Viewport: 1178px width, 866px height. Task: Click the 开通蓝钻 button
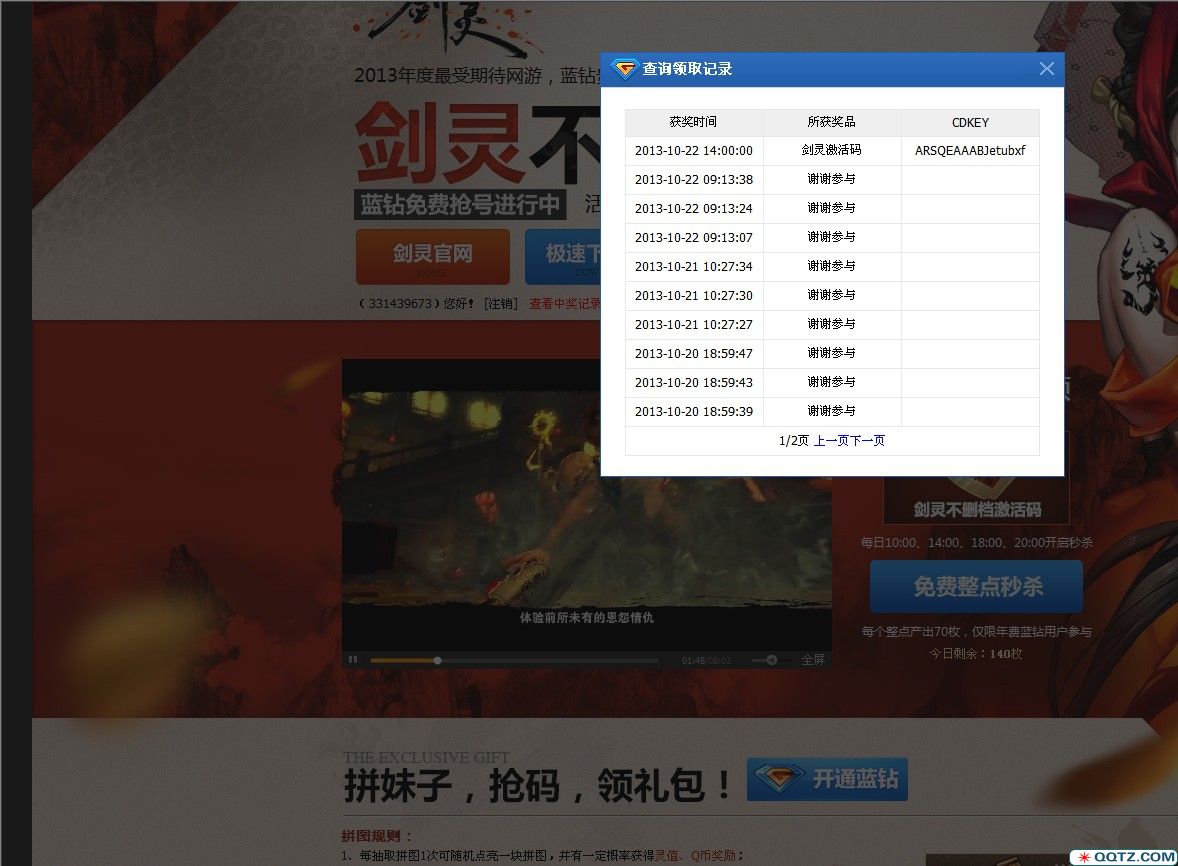[827, 779]
